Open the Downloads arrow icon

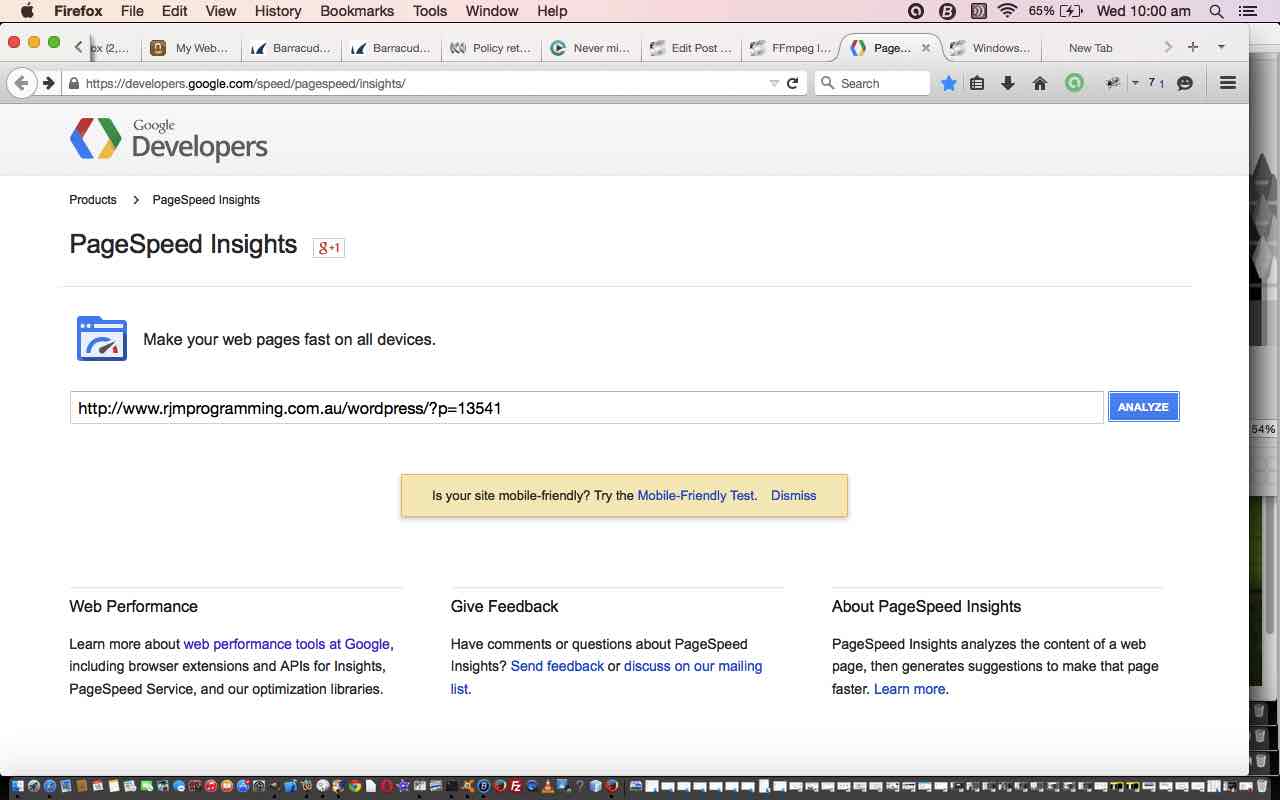(1008, 83)
